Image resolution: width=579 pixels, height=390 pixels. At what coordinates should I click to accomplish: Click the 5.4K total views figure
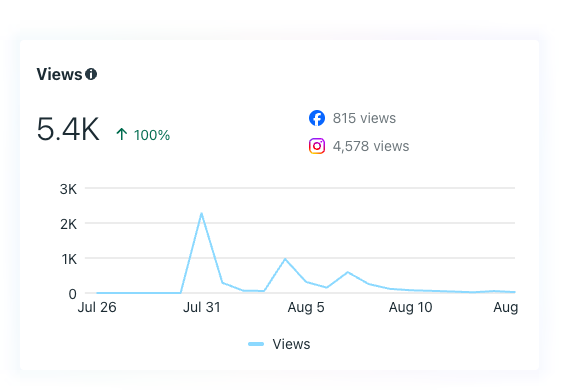coord(68,129)
